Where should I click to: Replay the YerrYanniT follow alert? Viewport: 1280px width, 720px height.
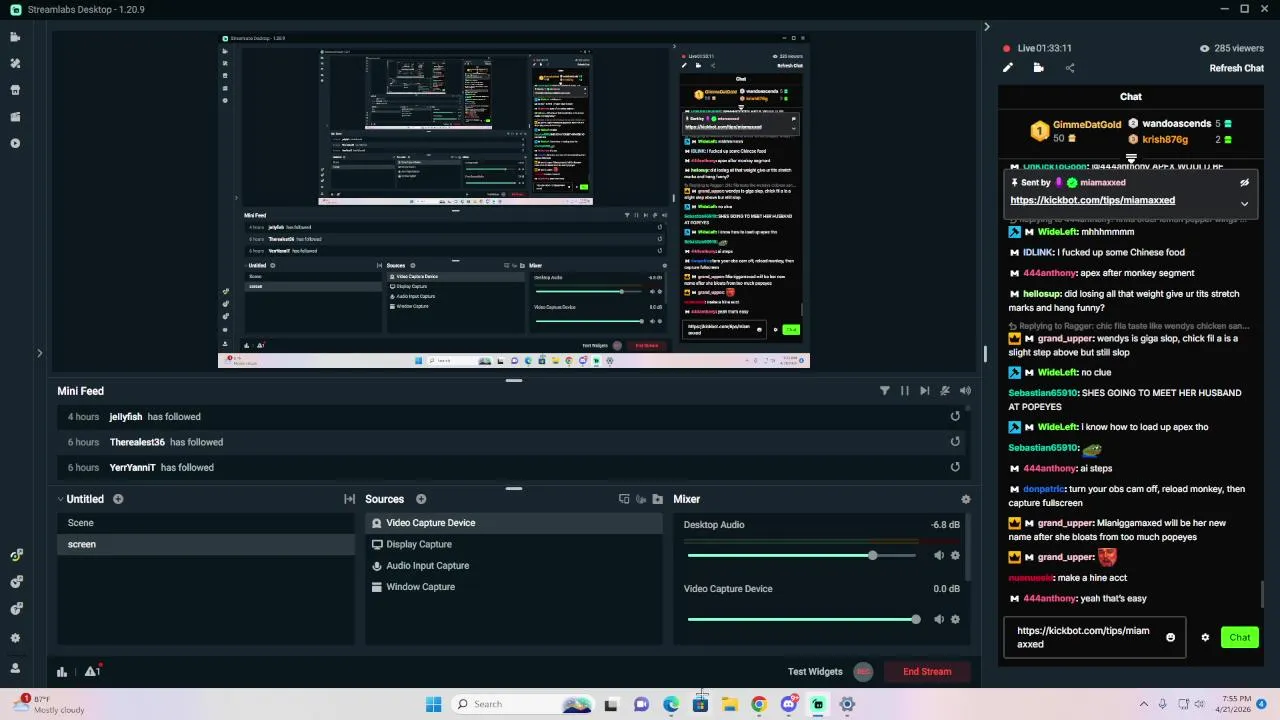coord(955,467)
